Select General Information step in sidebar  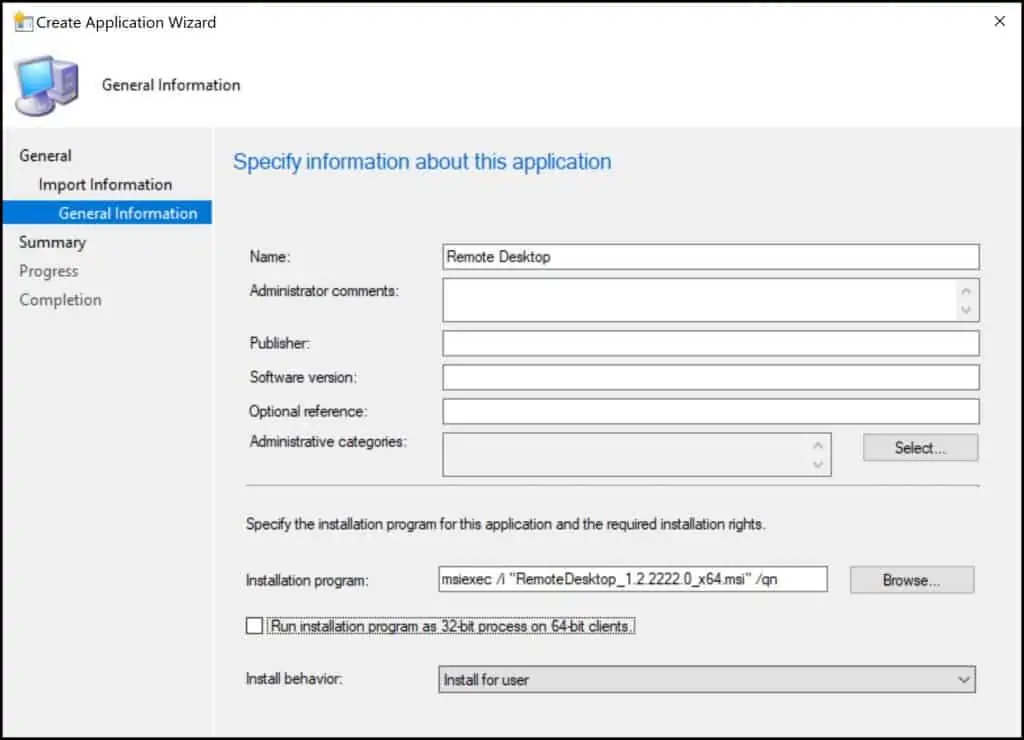coord(107,212)
